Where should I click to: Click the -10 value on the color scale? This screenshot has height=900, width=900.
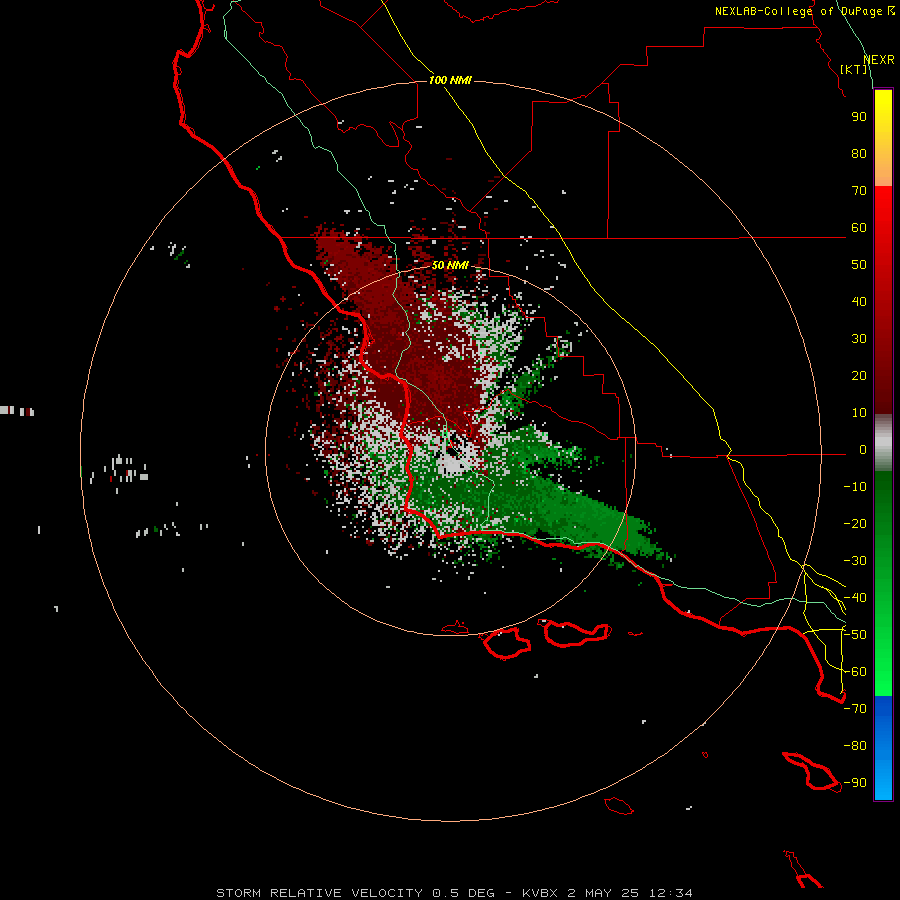point(855,487)
